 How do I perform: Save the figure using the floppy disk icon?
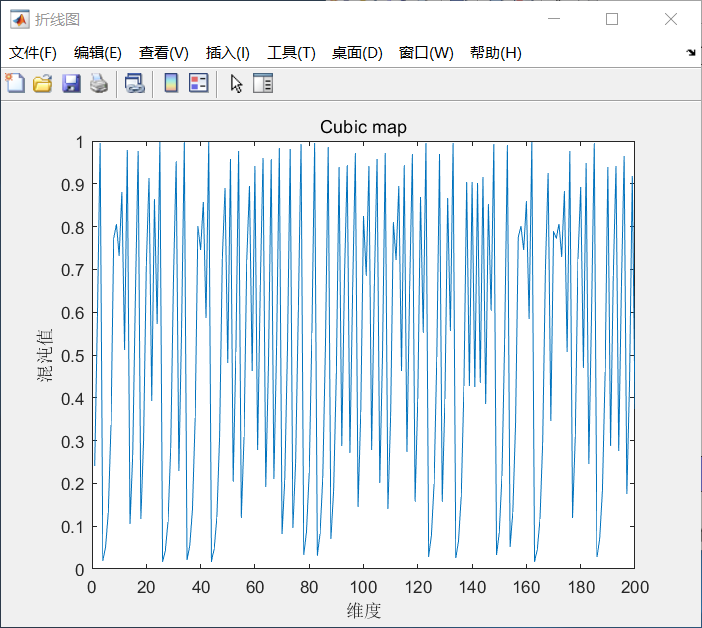71,83
